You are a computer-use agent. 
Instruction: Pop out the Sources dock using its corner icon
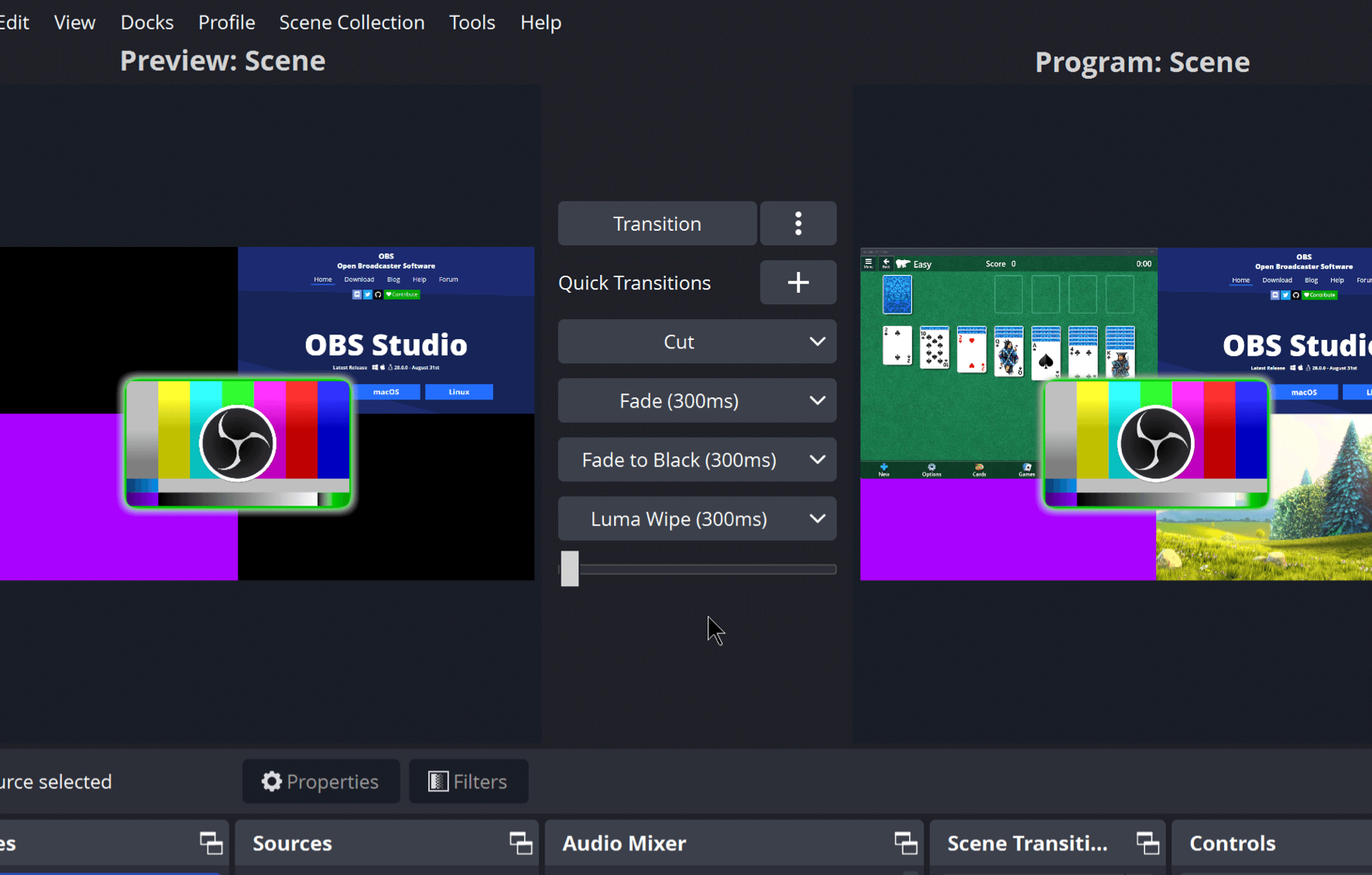[x=520, y=842]
